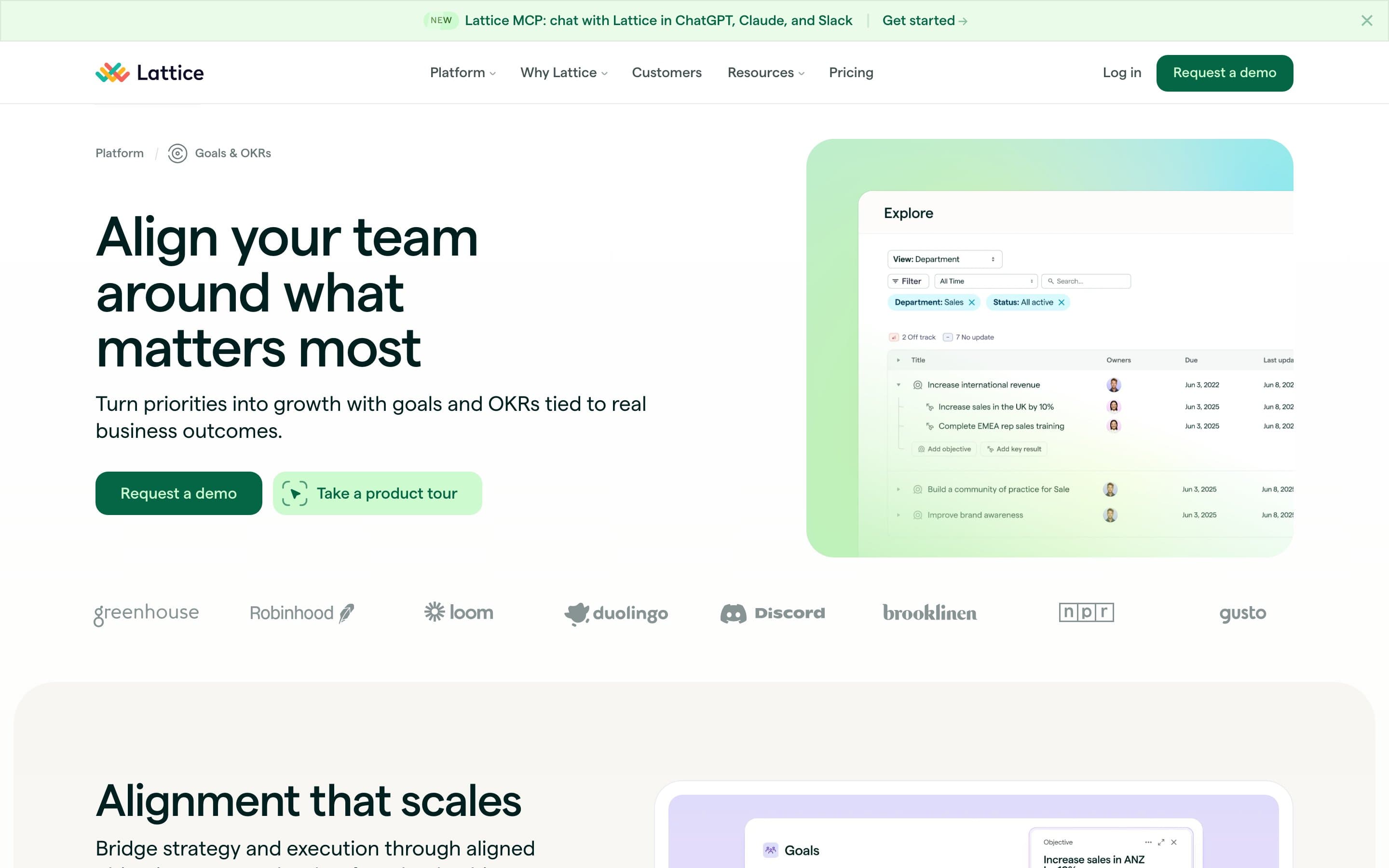The image size is (1389, 868).
Task: Open the Platform navigation dropdown
Action: (x=463, y=73)
